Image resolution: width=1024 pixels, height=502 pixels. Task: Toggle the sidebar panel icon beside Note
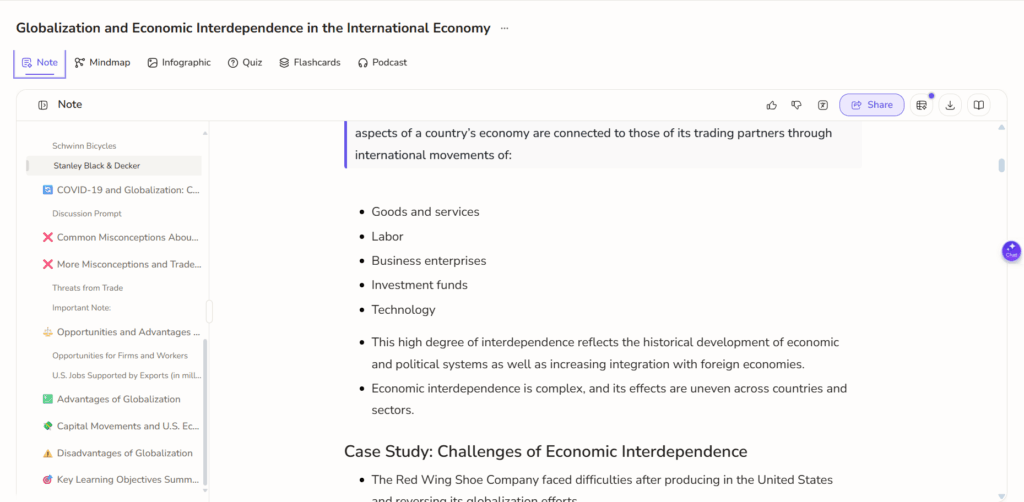(43, 105)
